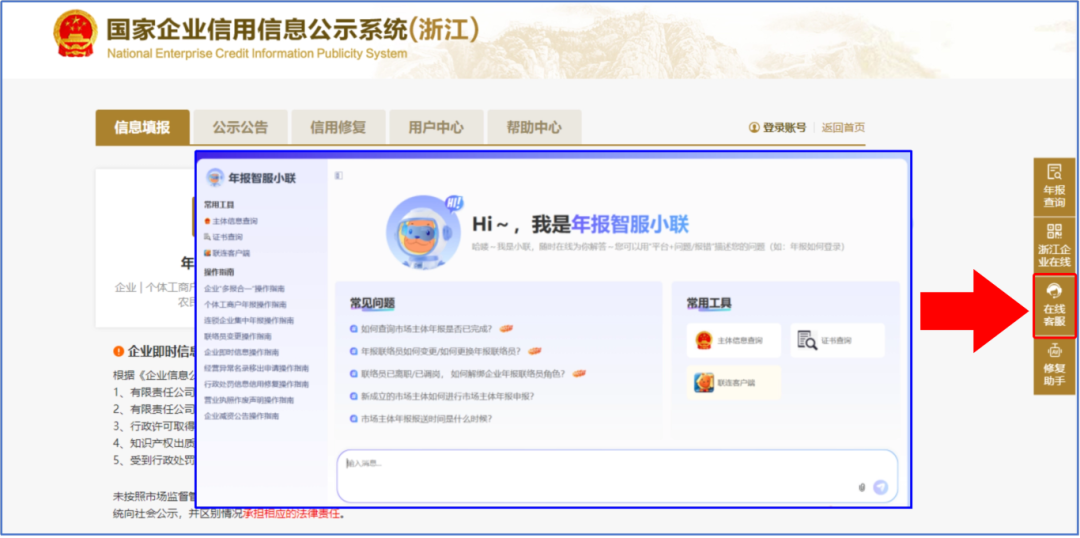The width and height of the screenshot is (1080, 538).
Task: Ask 新成立的市场主体如何进行年报申报
Action: (448, 396)
